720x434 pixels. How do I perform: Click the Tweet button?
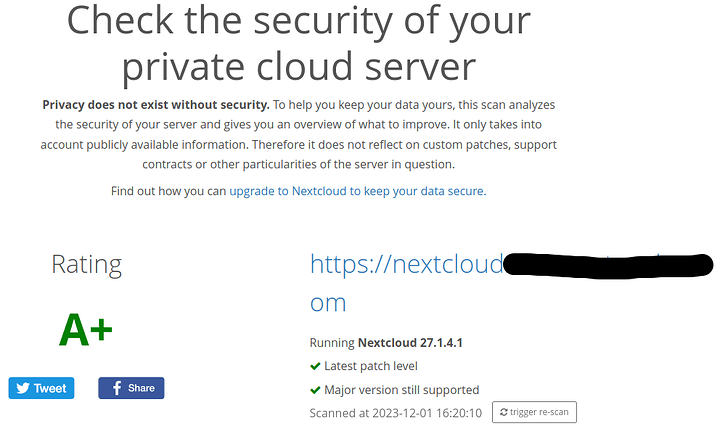41,388
